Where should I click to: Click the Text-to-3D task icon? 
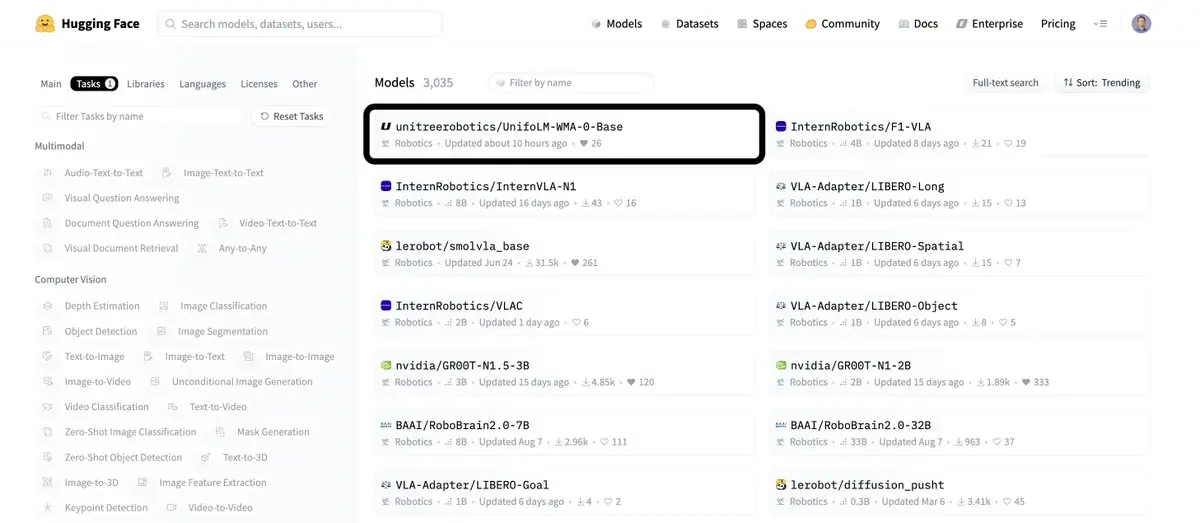206,457
